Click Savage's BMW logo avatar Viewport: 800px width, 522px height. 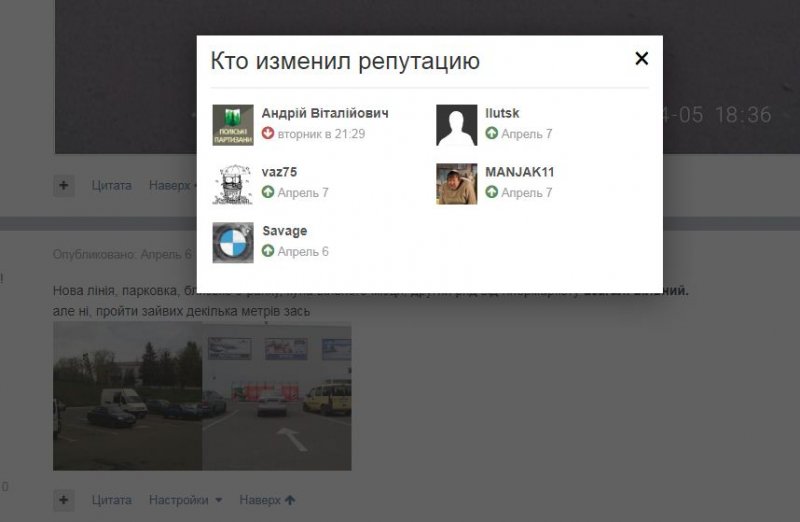(x=233, y=243)
